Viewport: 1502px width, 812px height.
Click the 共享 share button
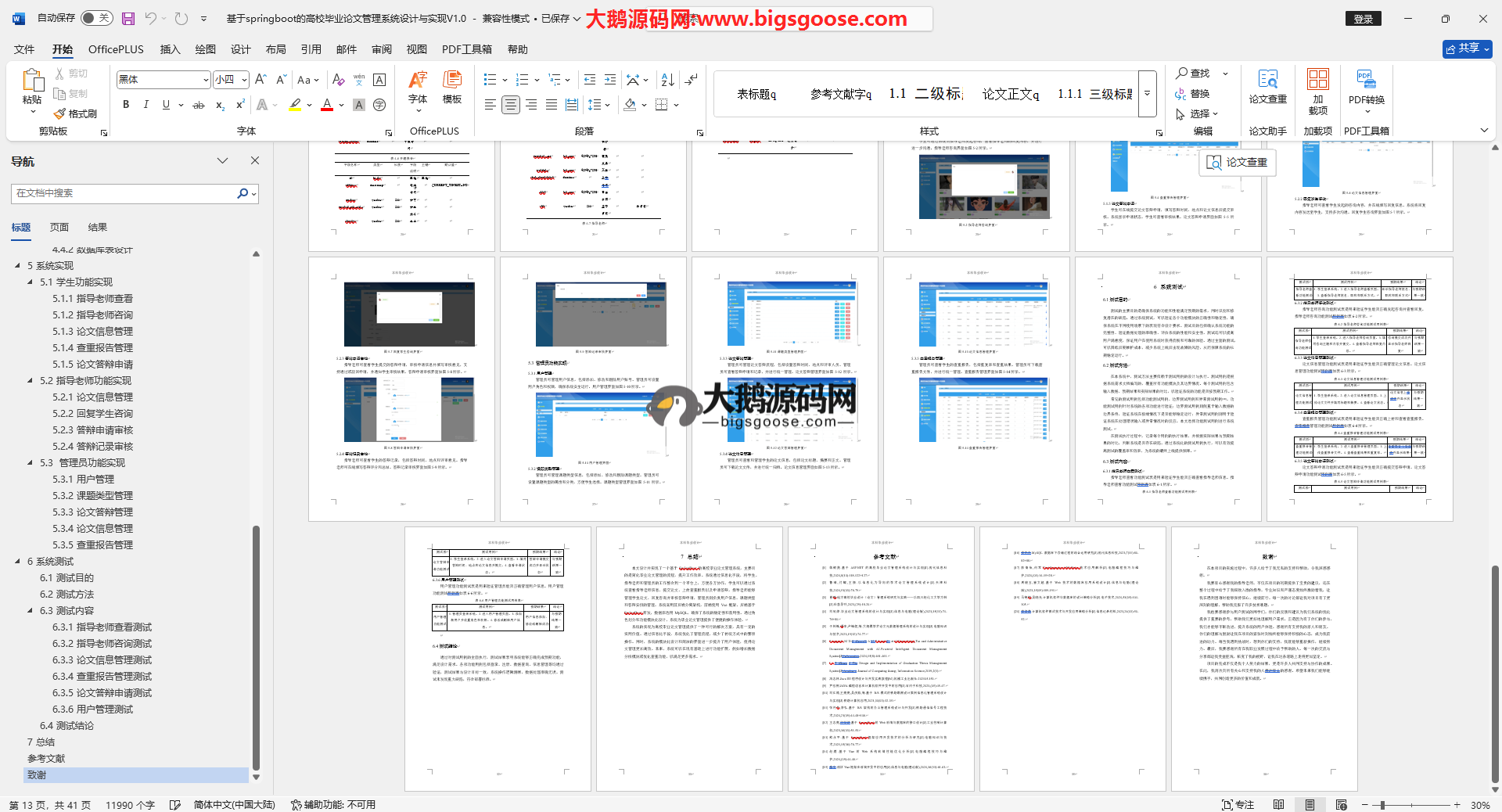(1467, 49)
